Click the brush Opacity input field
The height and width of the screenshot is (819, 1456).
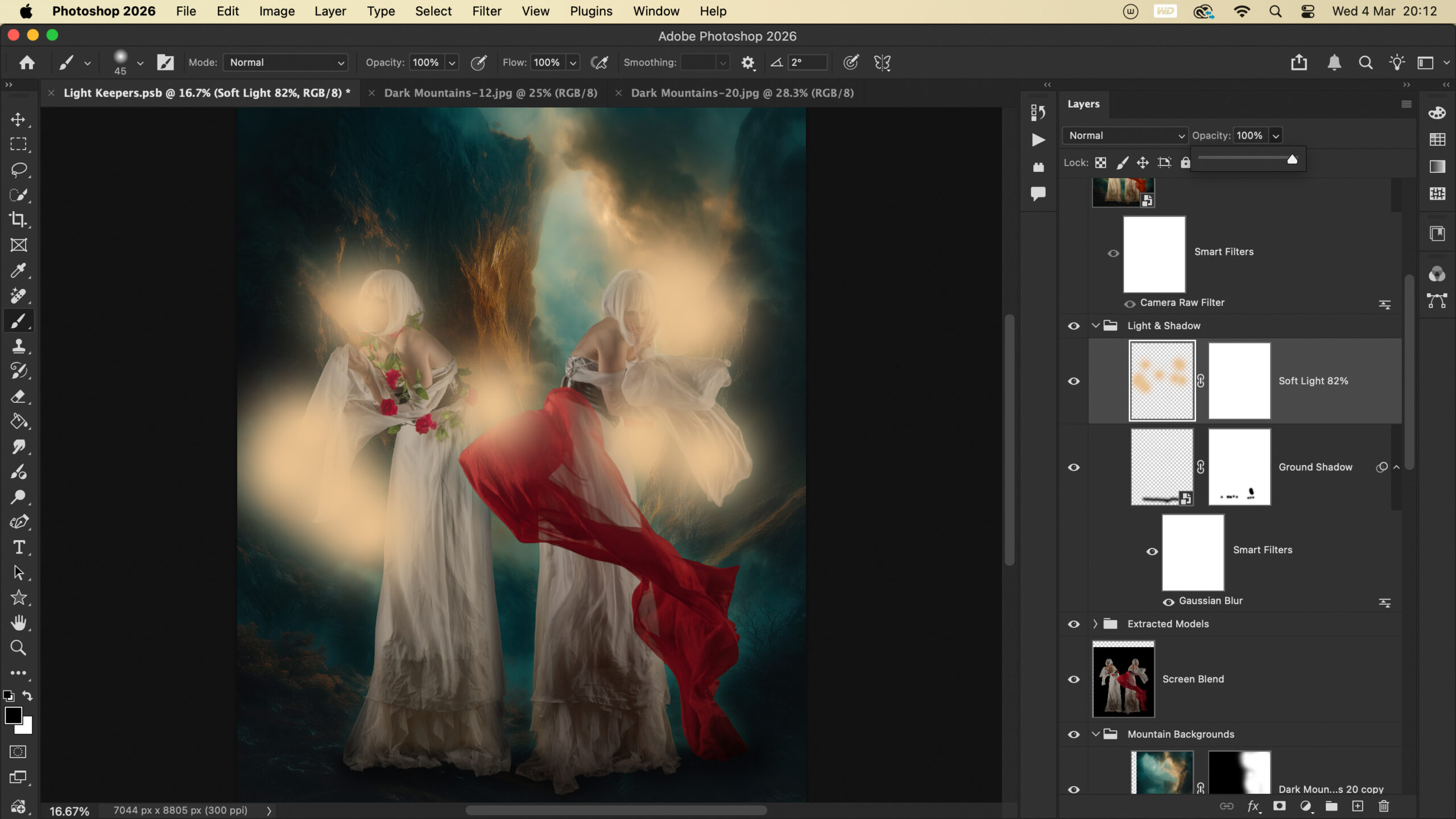(426, 63)
